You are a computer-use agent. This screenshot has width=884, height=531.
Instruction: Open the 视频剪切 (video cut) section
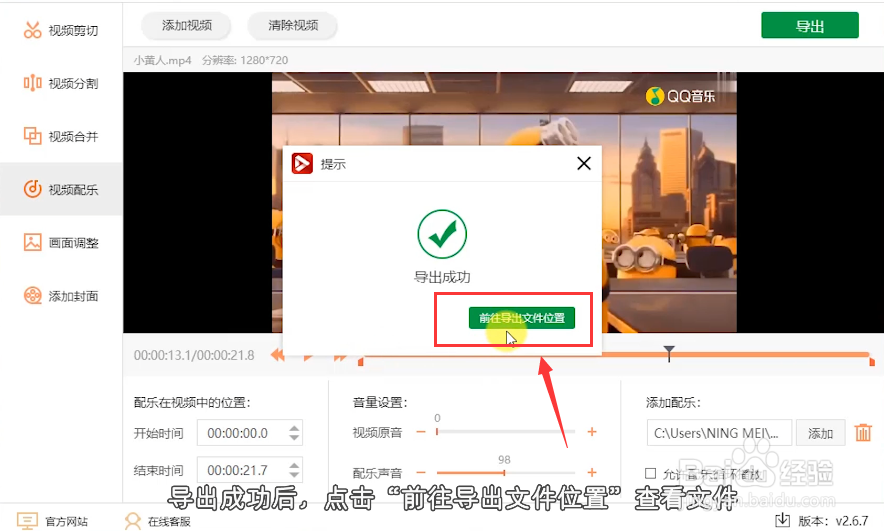coord(61,30)
